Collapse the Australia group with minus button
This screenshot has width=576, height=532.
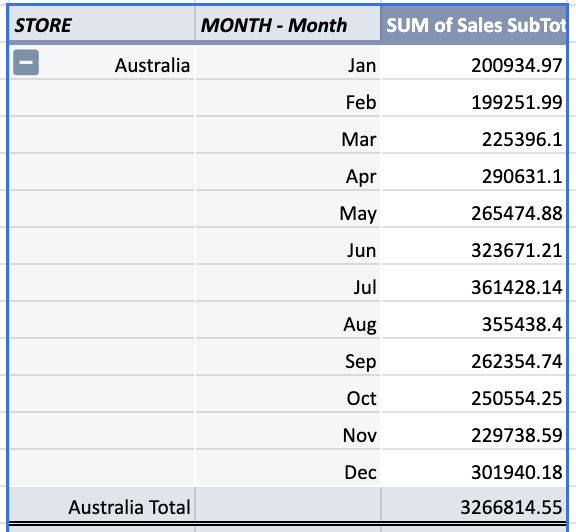(26, 62)
